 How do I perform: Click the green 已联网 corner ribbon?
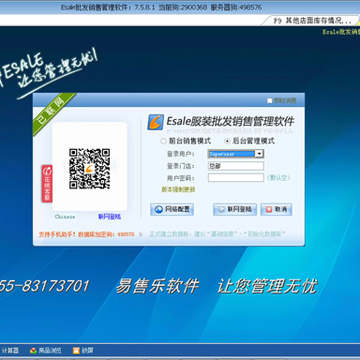(x=53, y=113)
